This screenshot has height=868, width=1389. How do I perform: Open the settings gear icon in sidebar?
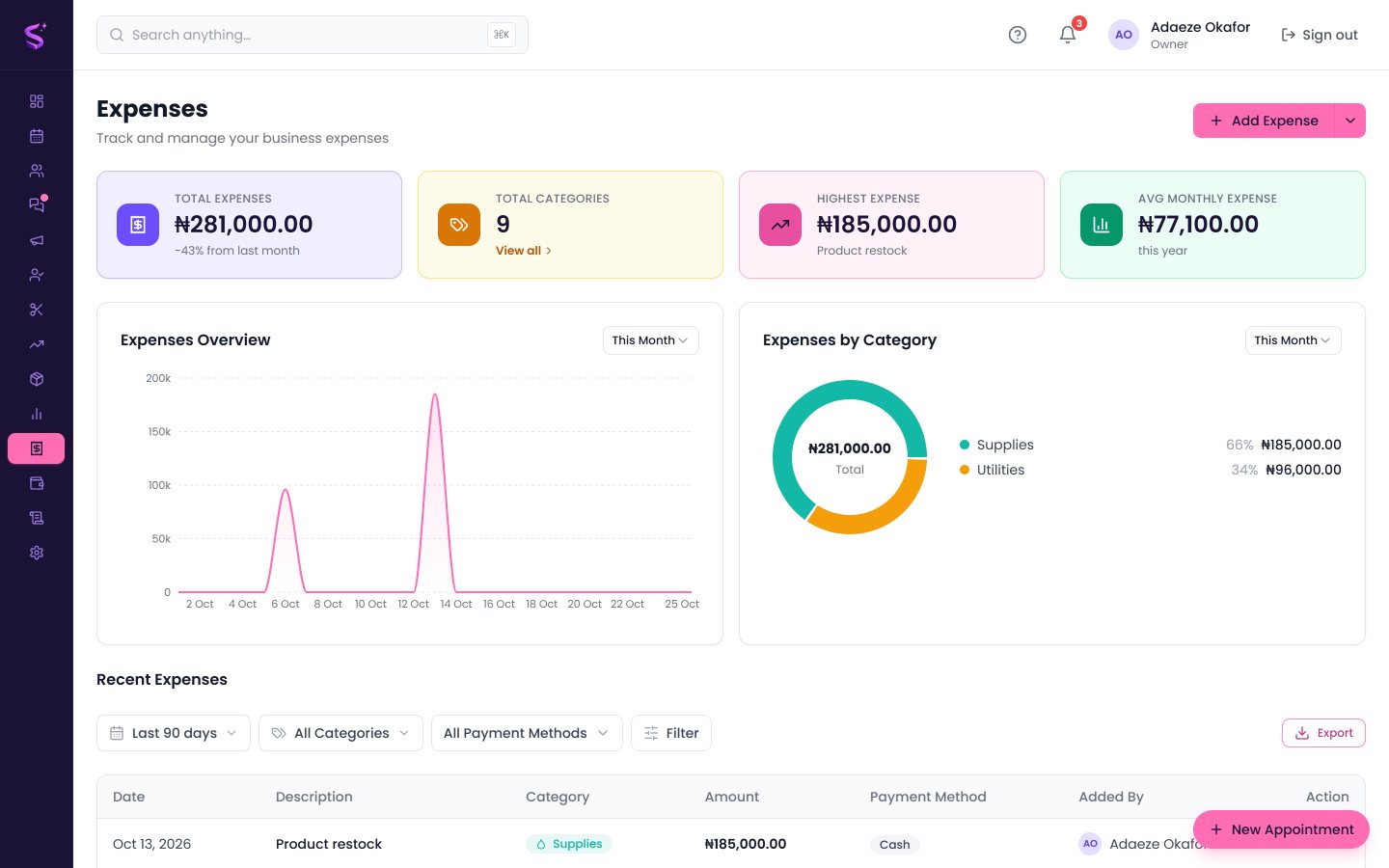(x=37, y=553)
